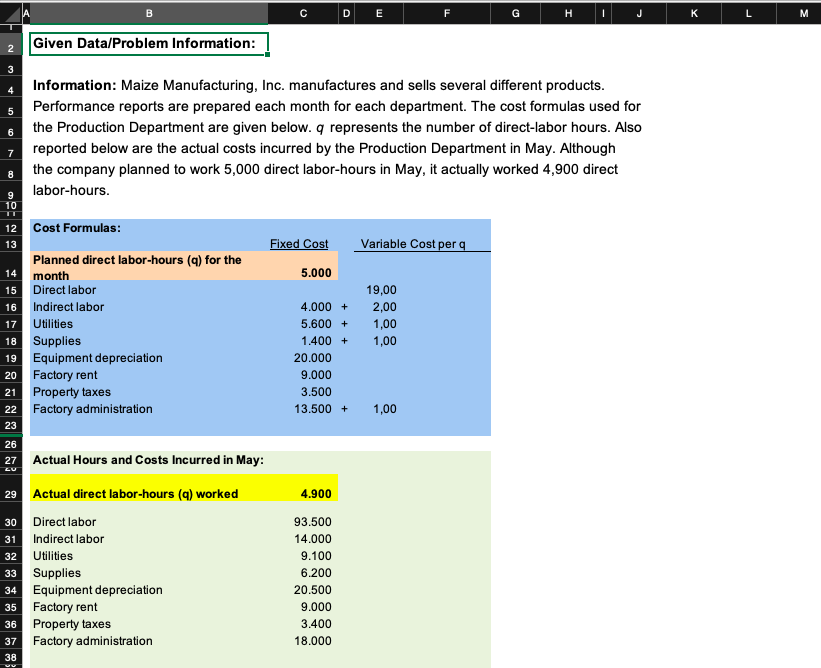
Task: Click the 'Utilities' label in the actual costs section
Action: pyautogui.click(x=53, y=556)
